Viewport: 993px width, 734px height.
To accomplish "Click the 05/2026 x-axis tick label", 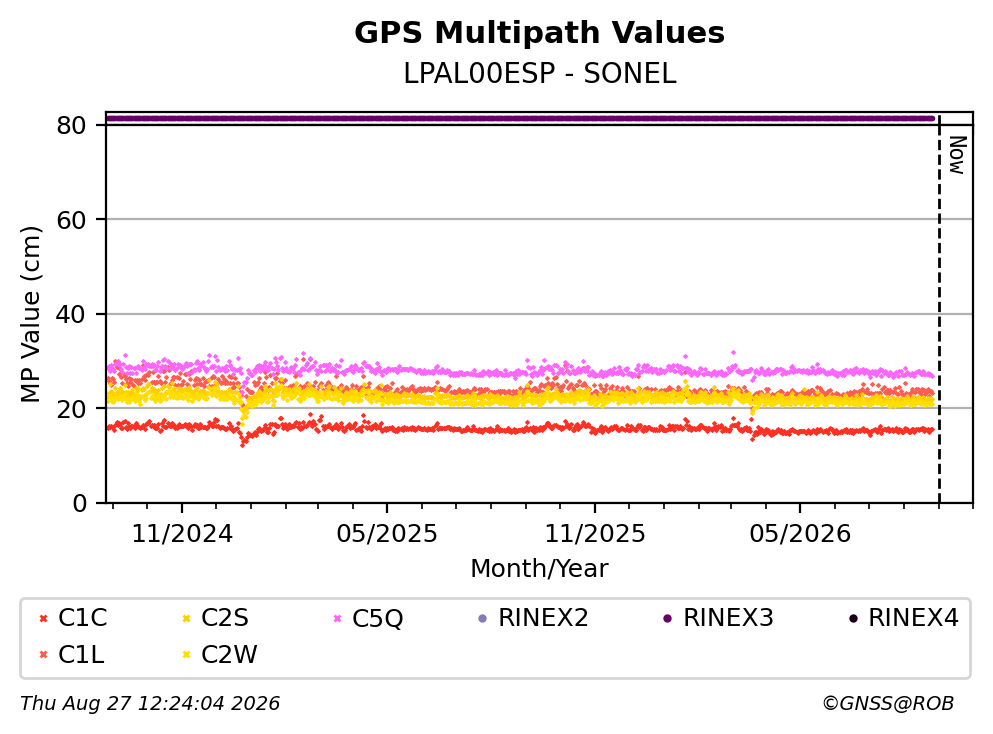I will point(800,534).
